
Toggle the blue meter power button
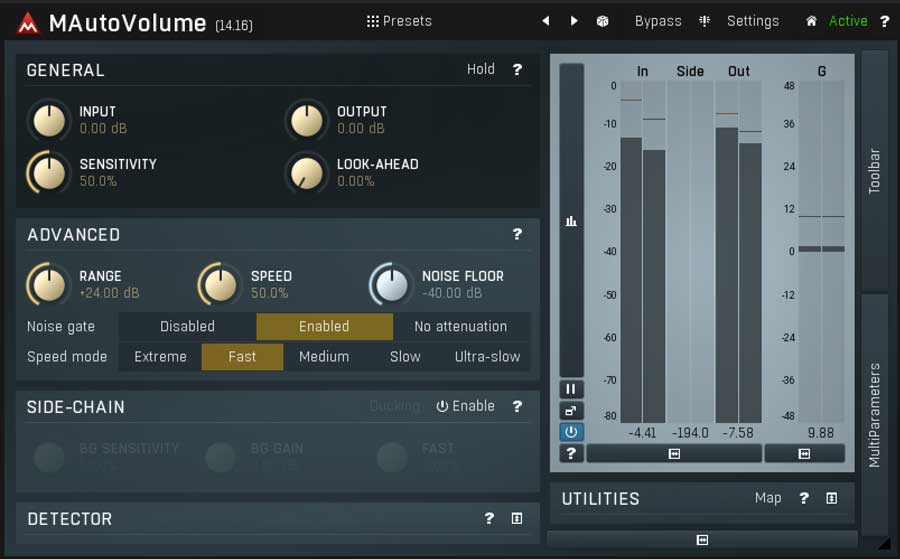(x=571, y=432)
